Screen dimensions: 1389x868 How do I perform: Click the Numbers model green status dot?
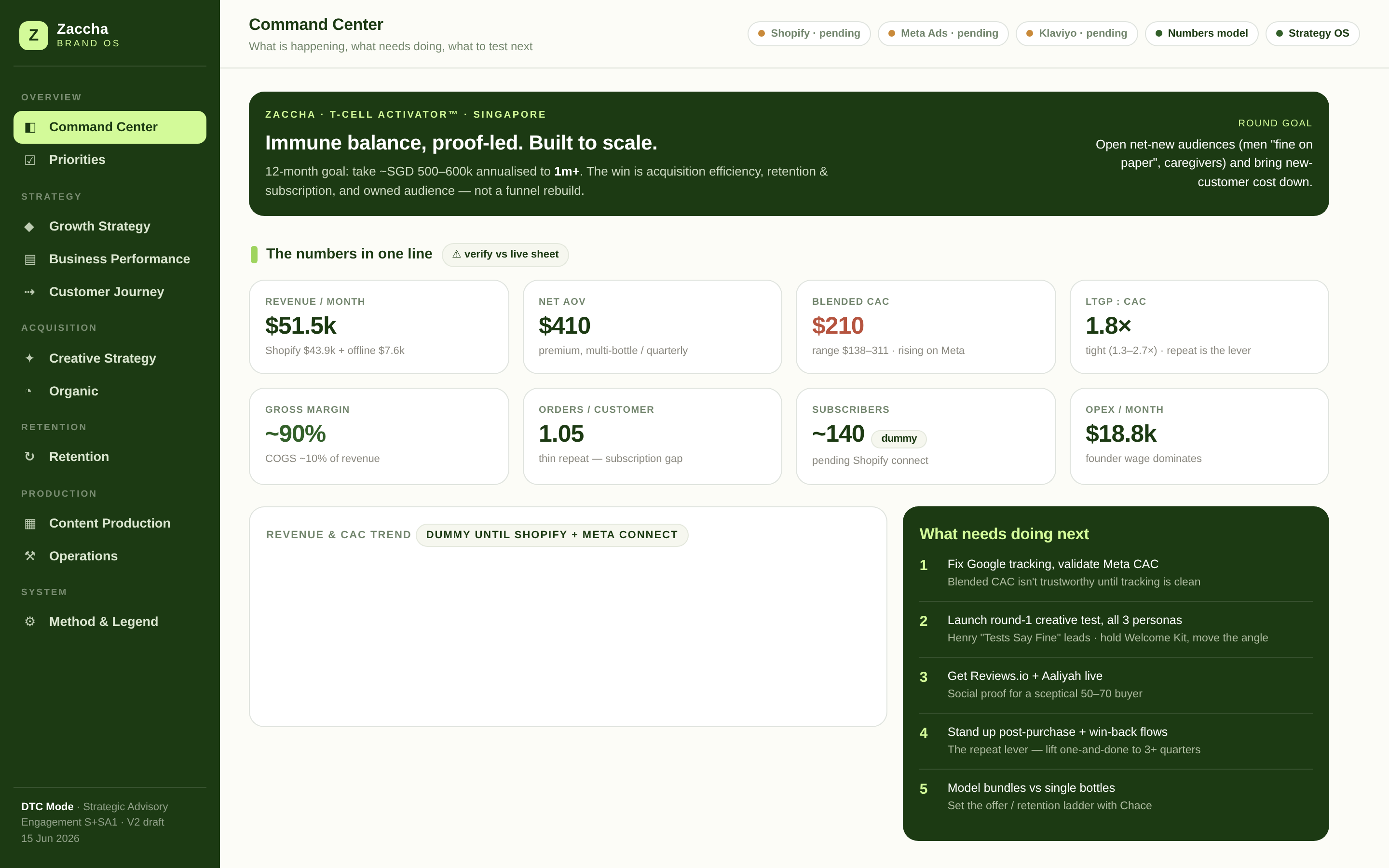click(x=1159, y=33)
